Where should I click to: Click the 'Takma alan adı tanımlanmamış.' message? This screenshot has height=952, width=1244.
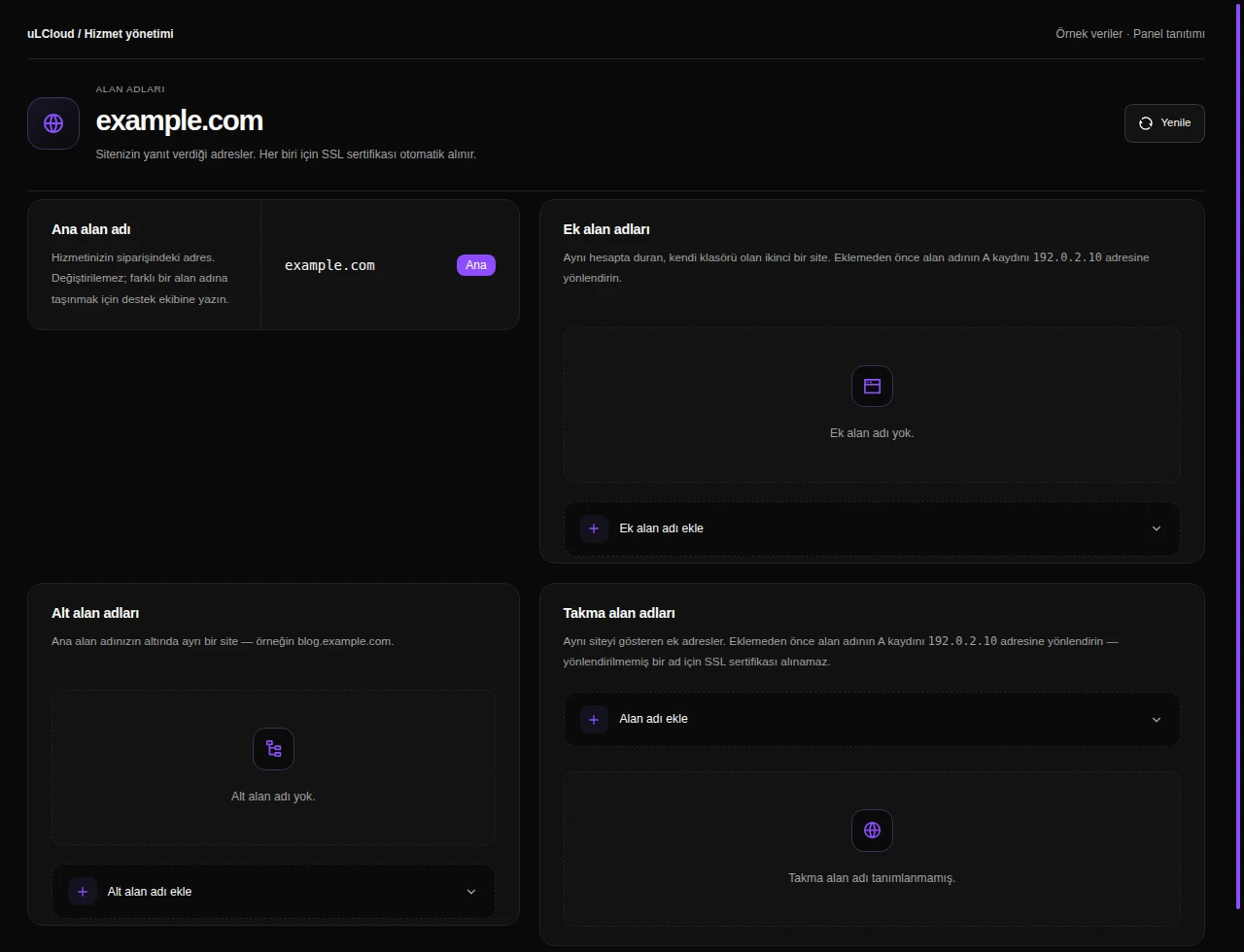[x=872, y=878]
